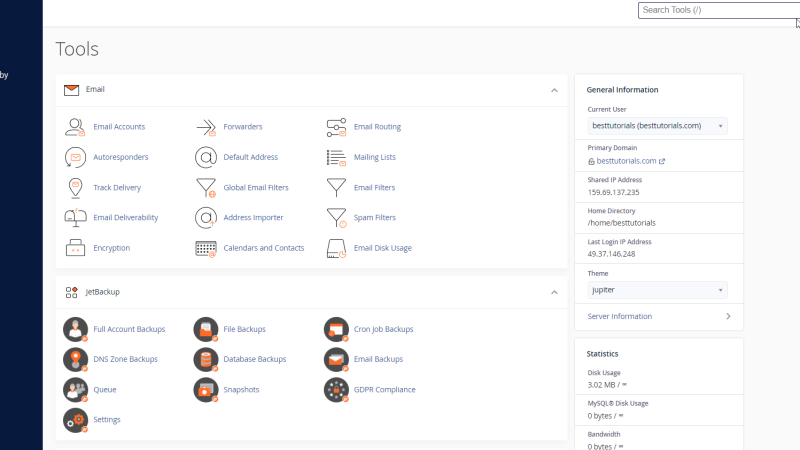Click the external-link icon beside the primary domain
The height and width of the screenshot is (450, 800).
tap(662, 161)
